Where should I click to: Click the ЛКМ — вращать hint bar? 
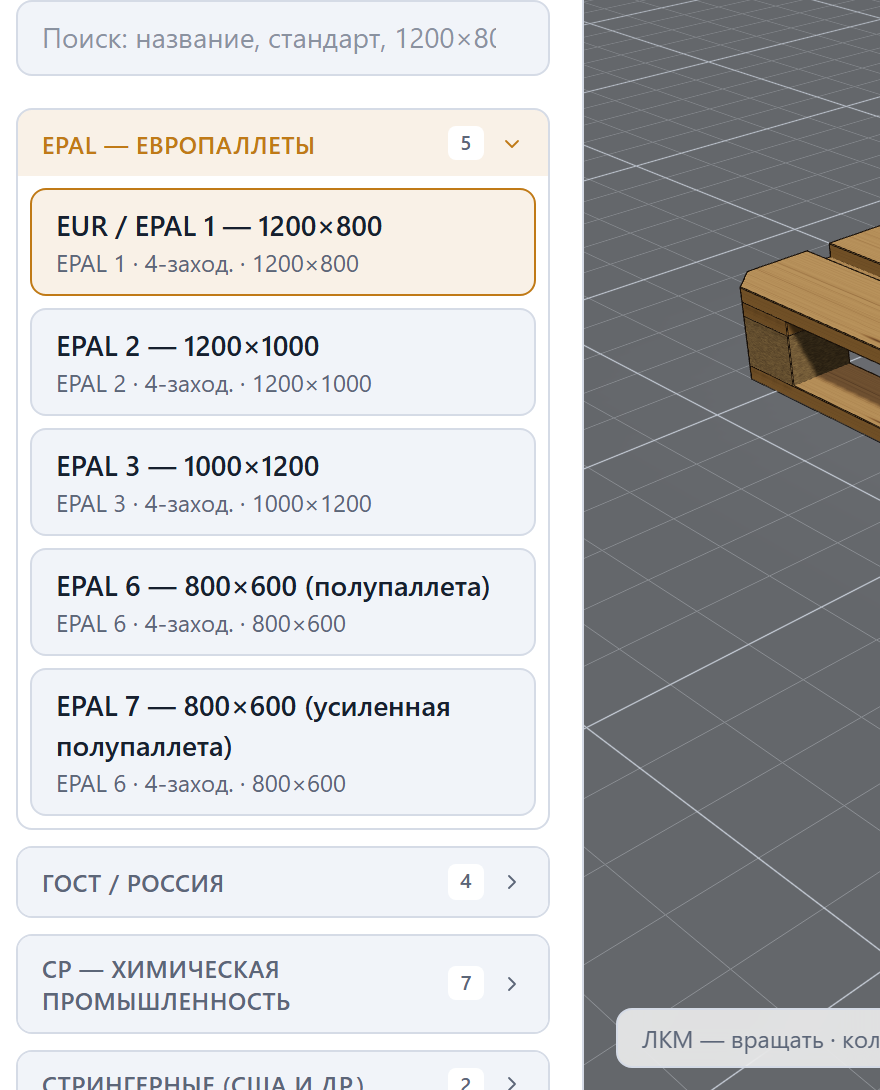[748, 1039]
